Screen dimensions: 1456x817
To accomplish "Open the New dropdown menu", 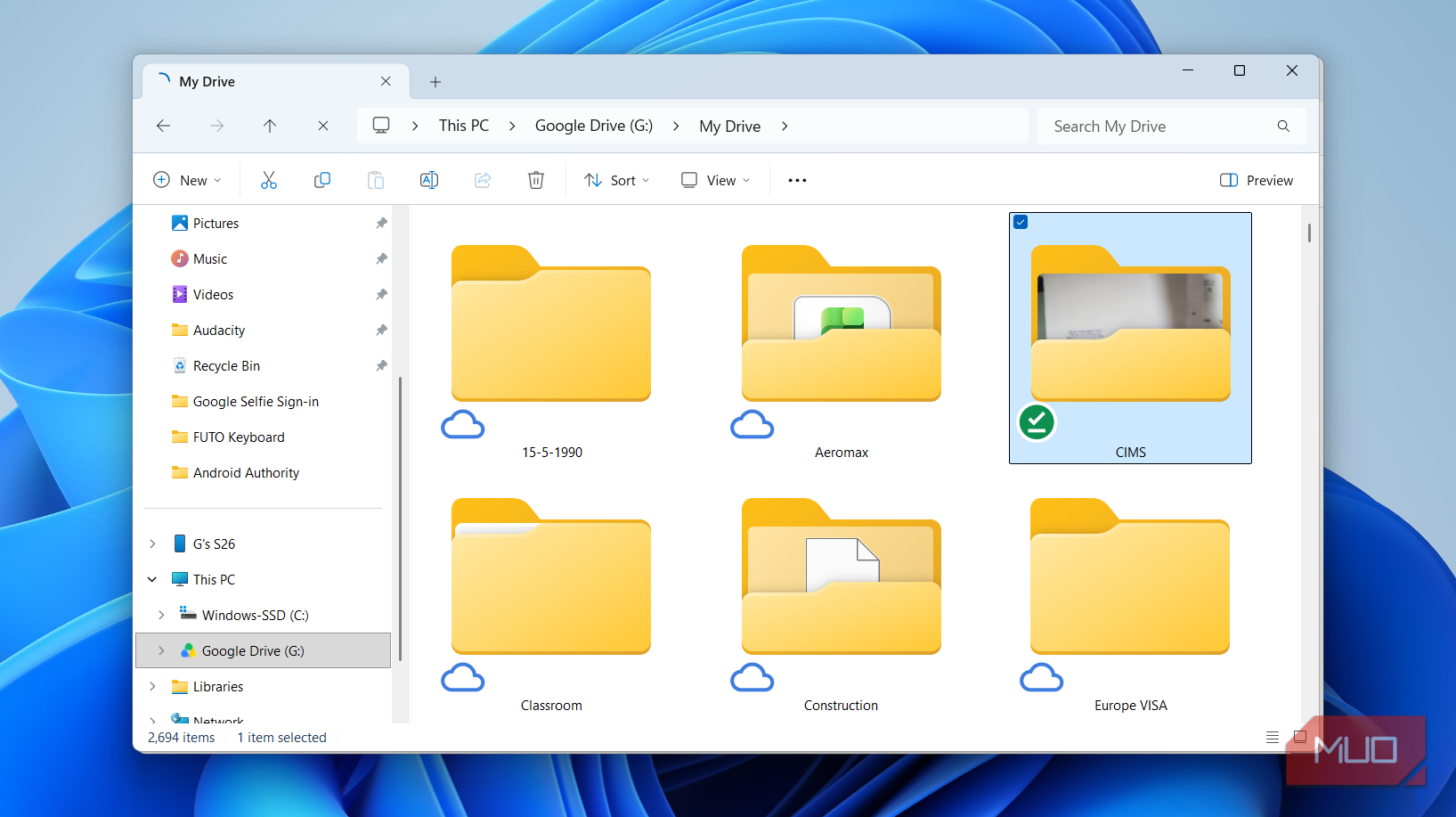I will pos(187,180).
